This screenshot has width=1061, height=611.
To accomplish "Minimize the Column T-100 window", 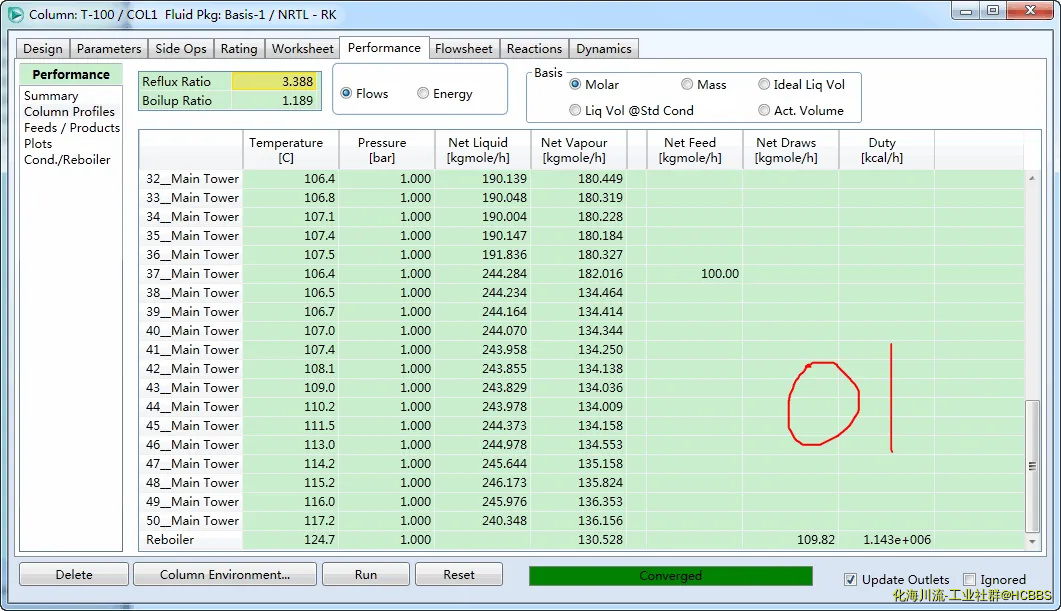I will tap(966, 11).
